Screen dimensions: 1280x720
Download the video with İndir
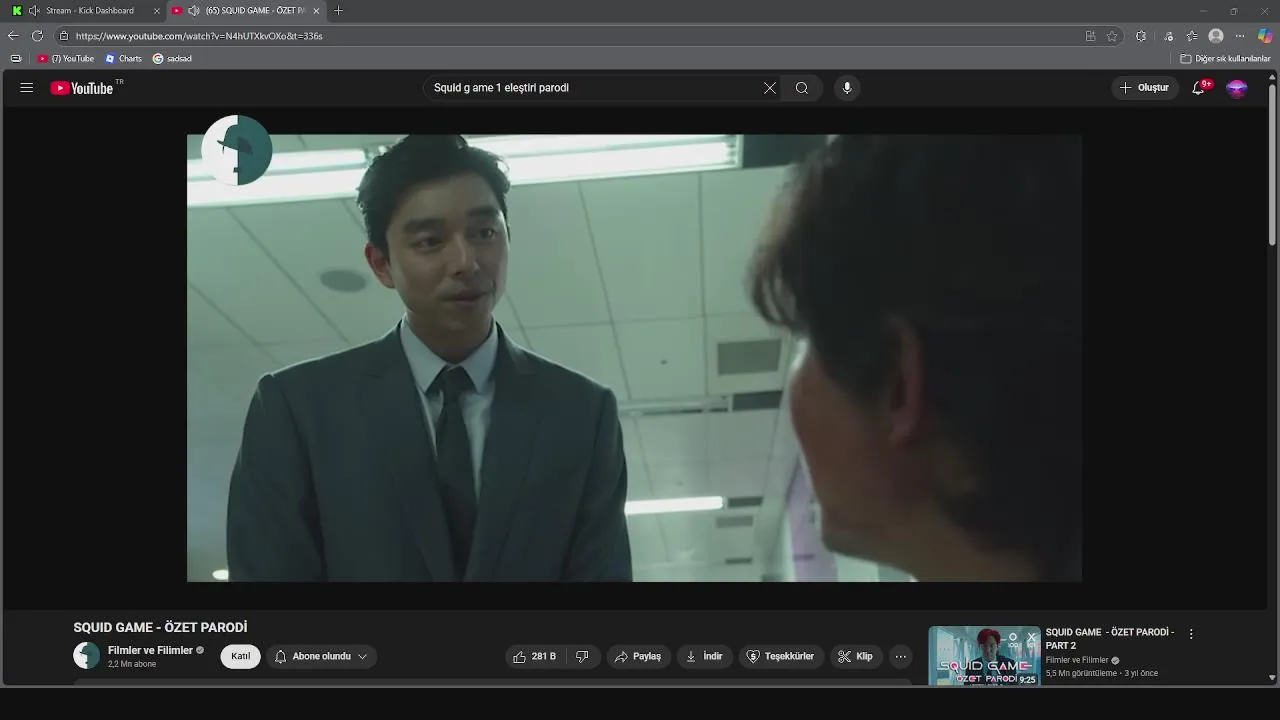point(705,657)
